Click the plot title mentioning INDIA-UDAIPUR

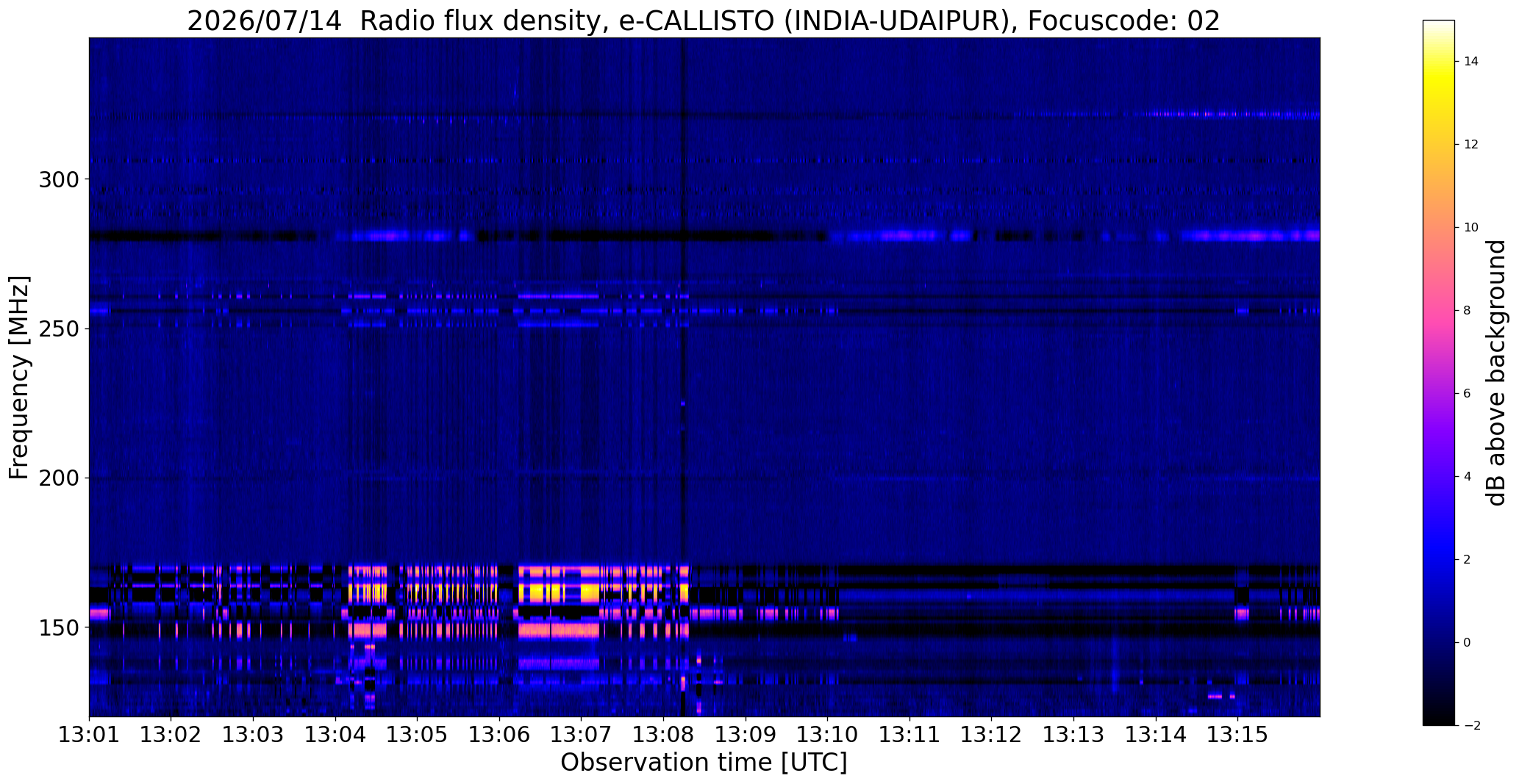[704, 21]
